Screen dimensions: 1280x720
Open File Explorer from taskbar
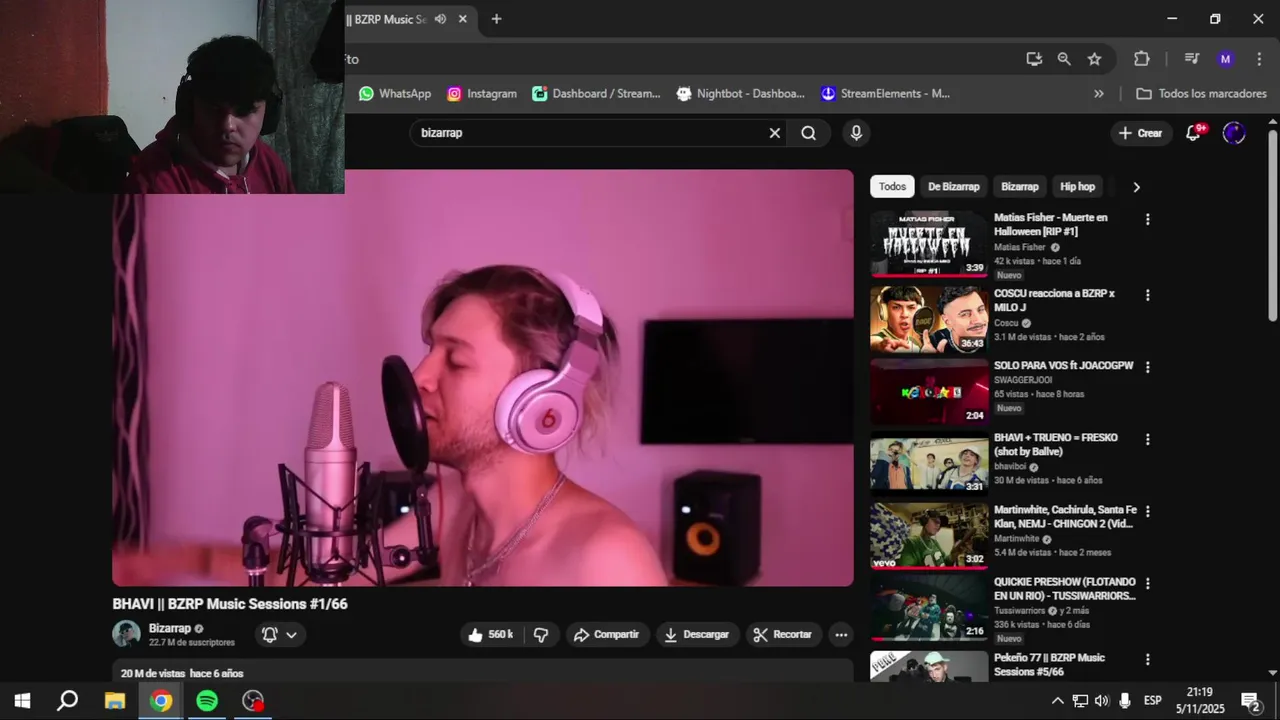tap(114, 701)
